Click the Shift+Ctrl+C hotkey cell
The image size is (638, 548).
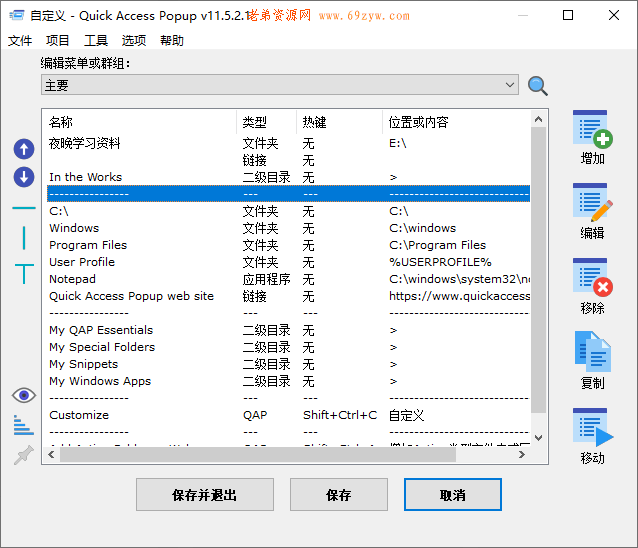pyautogui.click(x=340, y=415)
